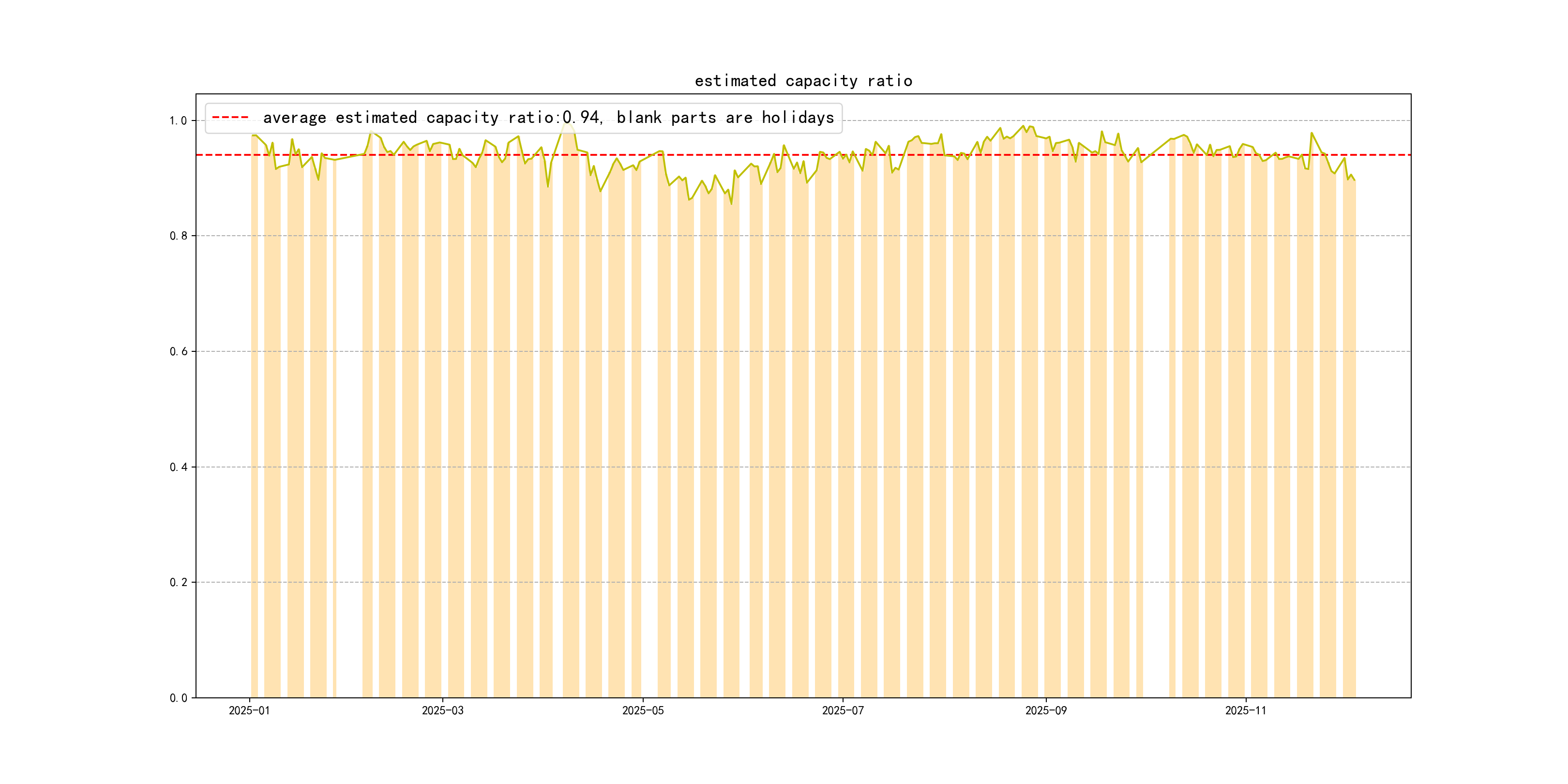Click the last orange bar at chart's right end

point(1349,426)
